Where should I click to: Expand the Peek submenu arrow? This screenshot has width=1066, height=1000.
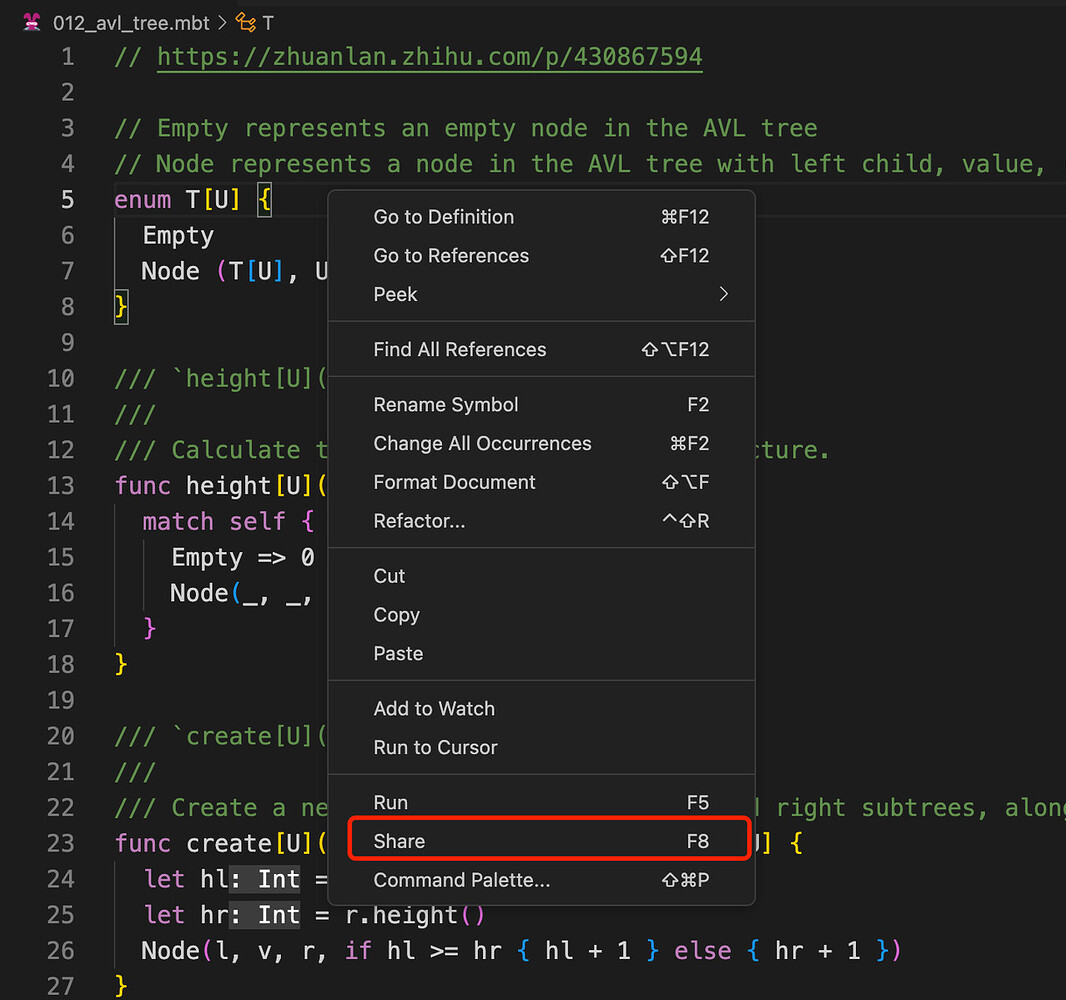(x=723, y=294)
